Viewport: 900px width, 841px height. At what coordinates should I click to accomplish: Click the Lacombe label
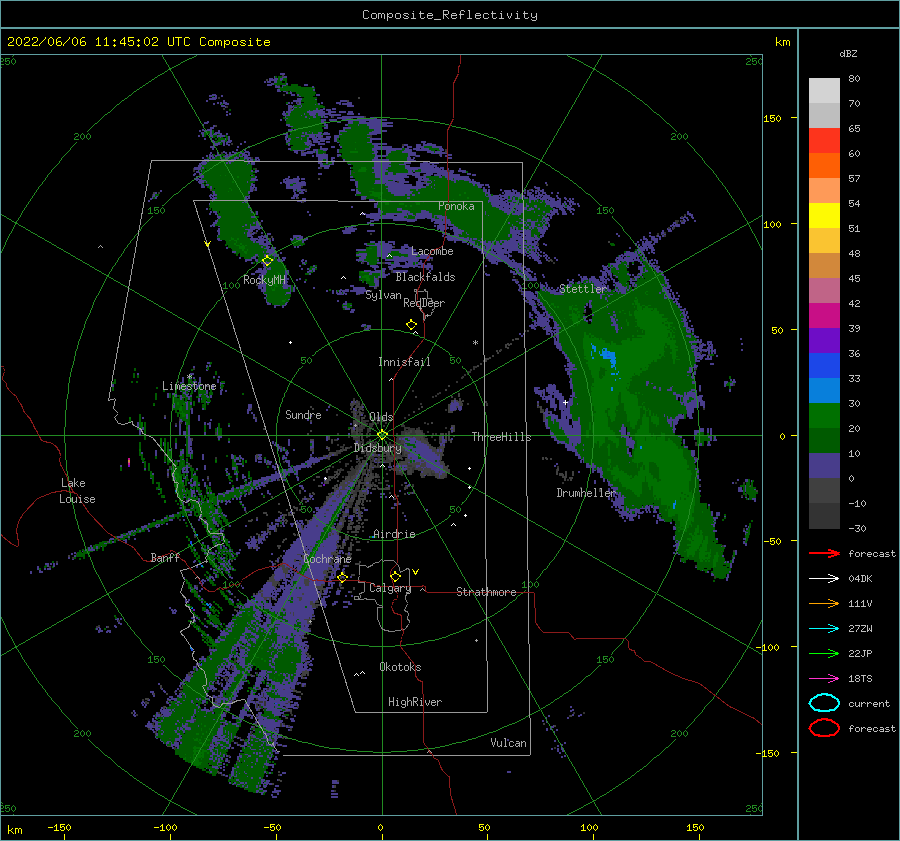click(432, 251)
